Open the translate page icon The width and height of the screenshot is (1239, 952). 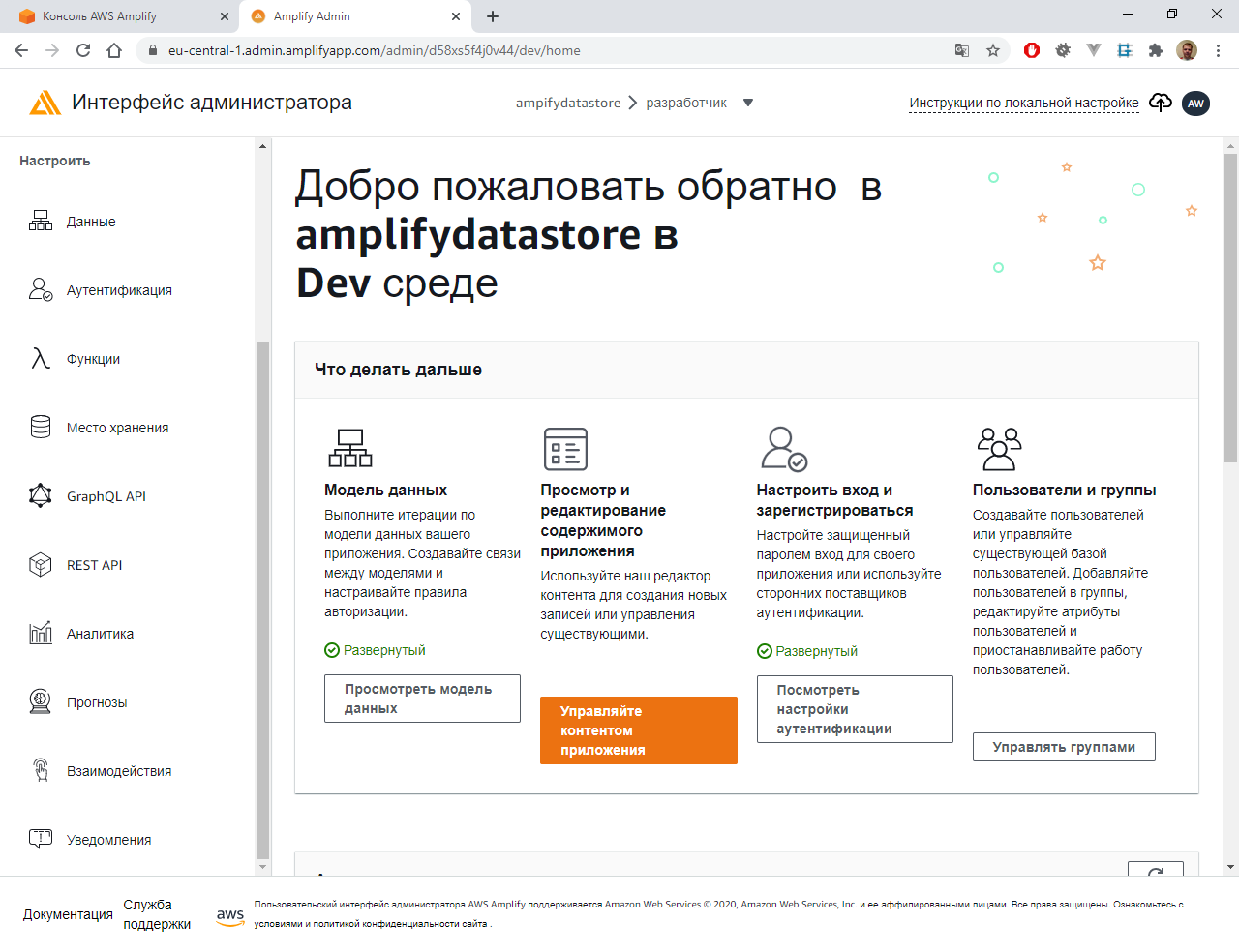[x=962, y=50]
